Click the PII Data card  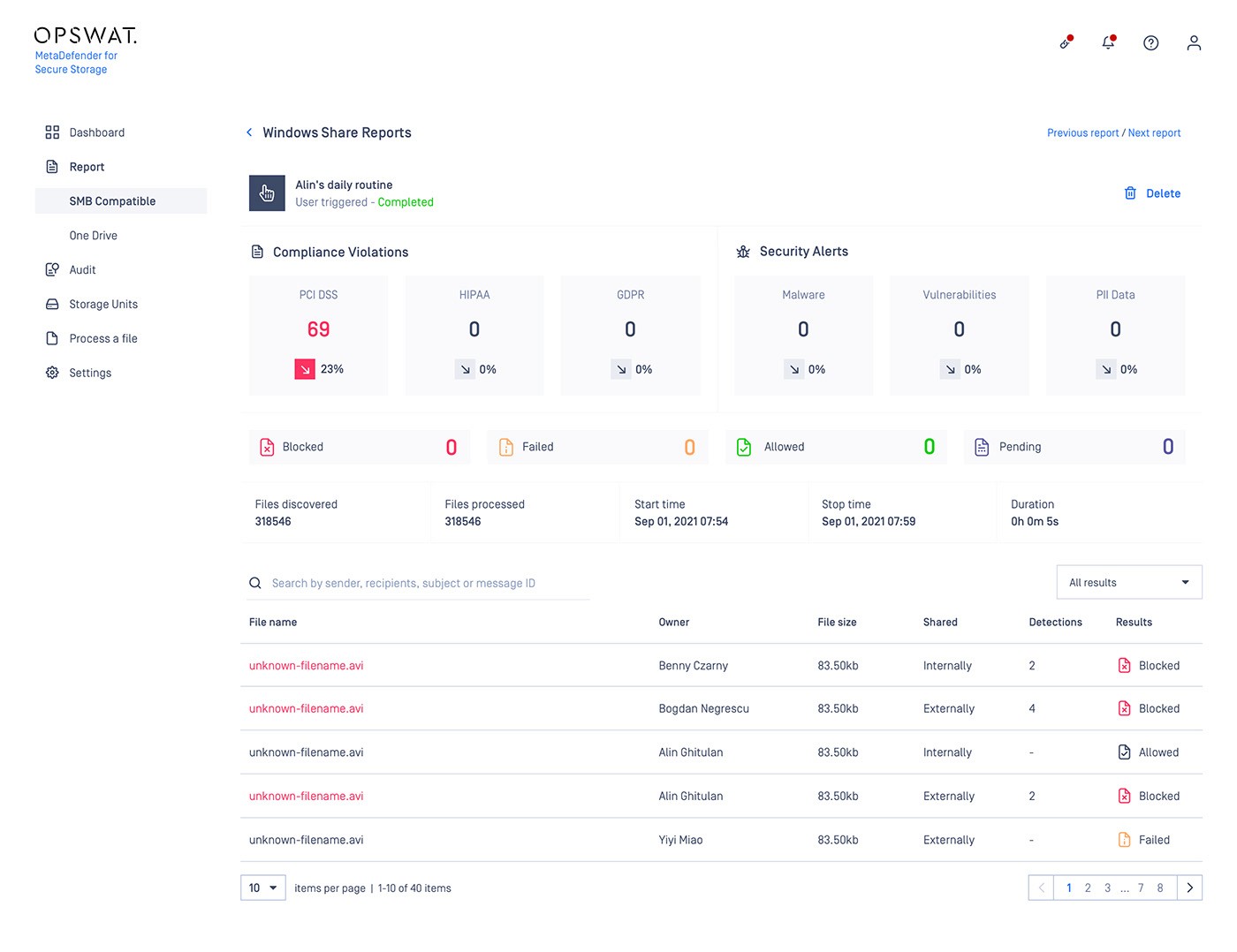coord(1115,335)
